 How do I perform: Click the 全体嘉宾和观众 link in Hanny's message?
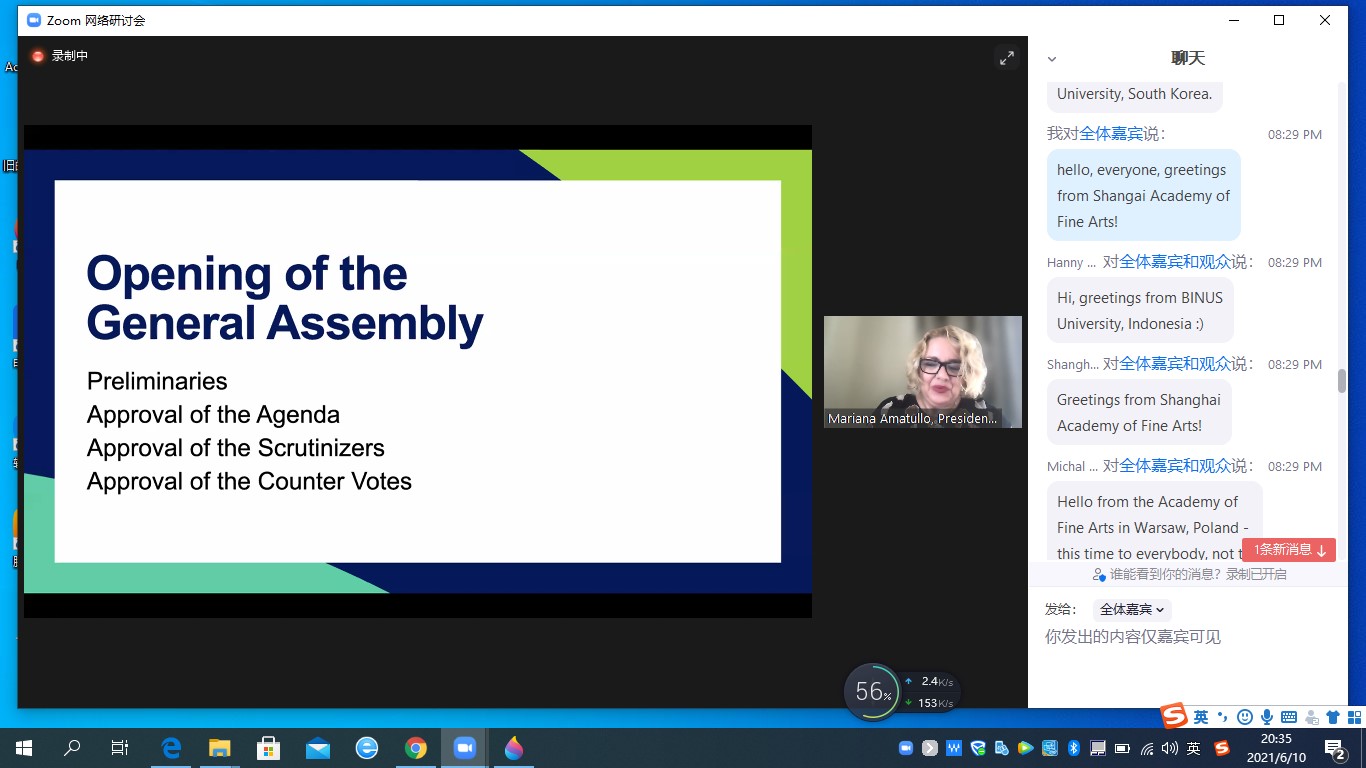[1175, 262]
